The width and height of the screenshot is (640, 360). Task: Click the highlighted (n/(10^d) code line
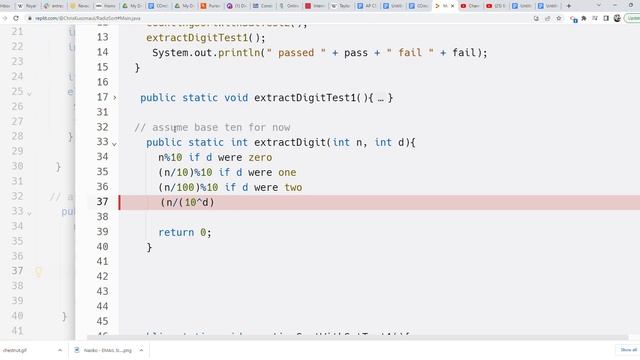coord(187,202)
